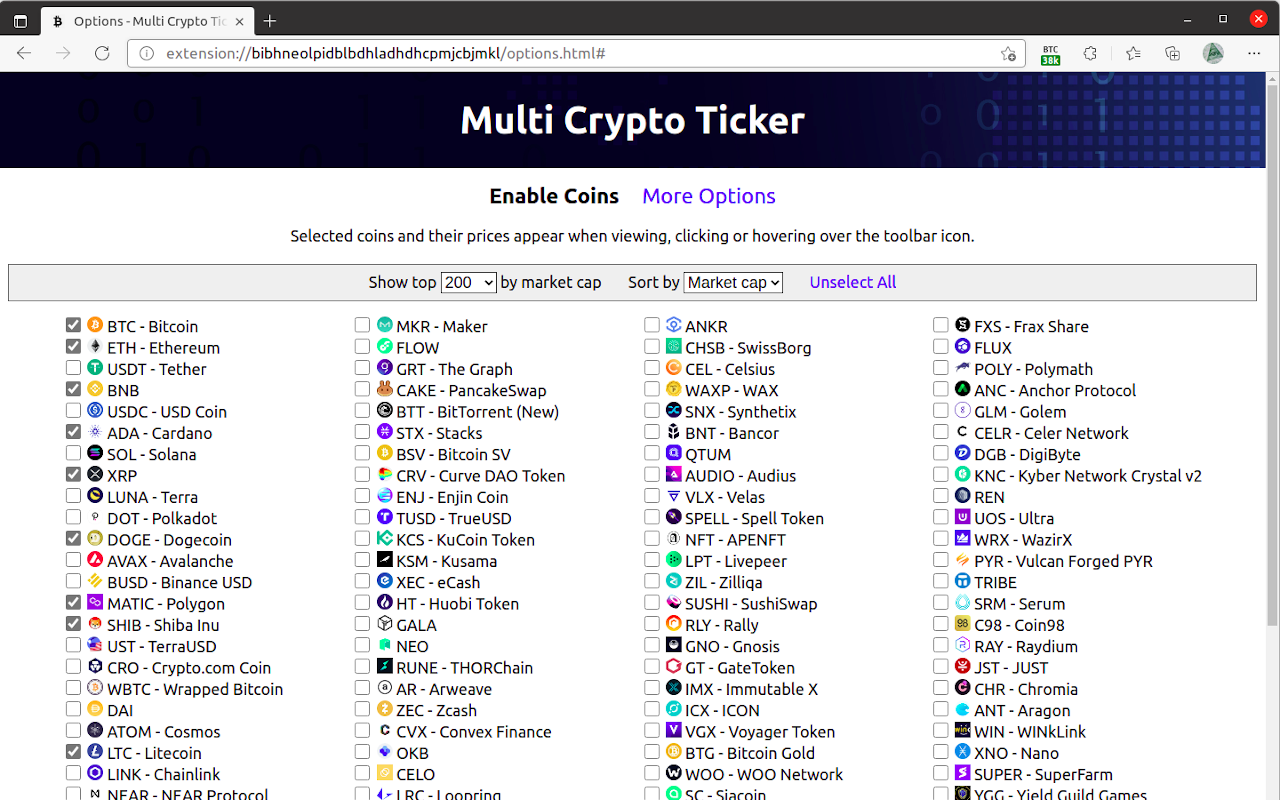Go back with the browser back arrow

[24, 53]
